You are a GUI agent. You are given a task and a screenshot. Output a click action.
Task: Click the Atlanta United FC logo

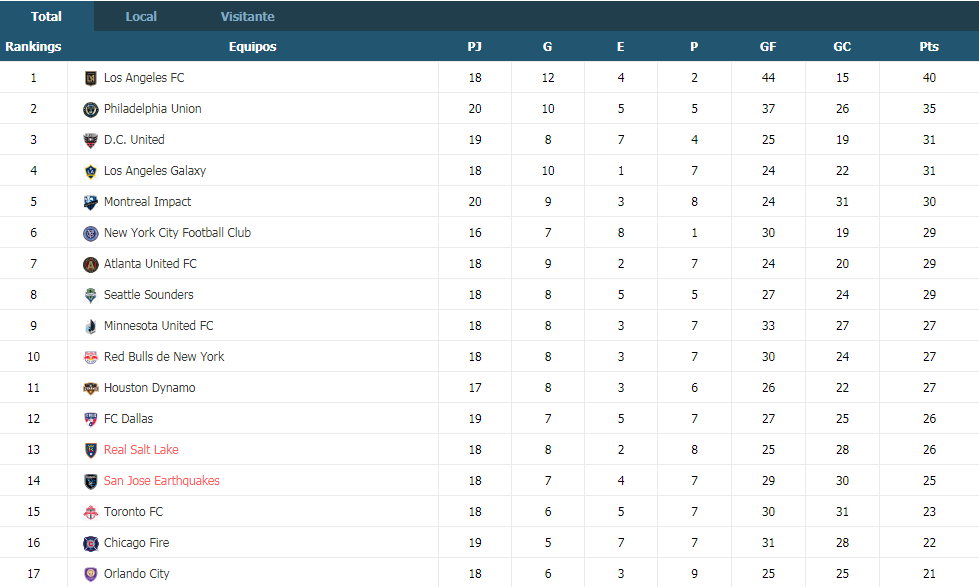click(91, 264)
